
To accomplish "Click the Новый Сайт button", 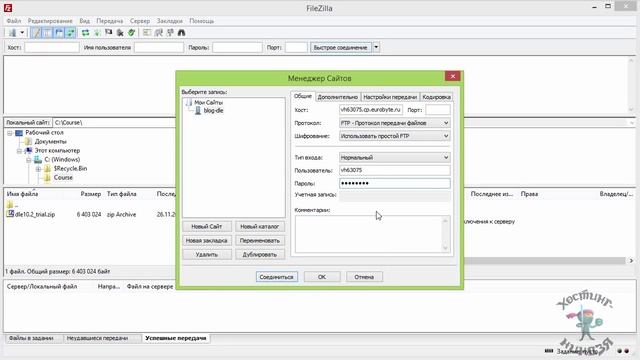I will (x=207, y=227).
